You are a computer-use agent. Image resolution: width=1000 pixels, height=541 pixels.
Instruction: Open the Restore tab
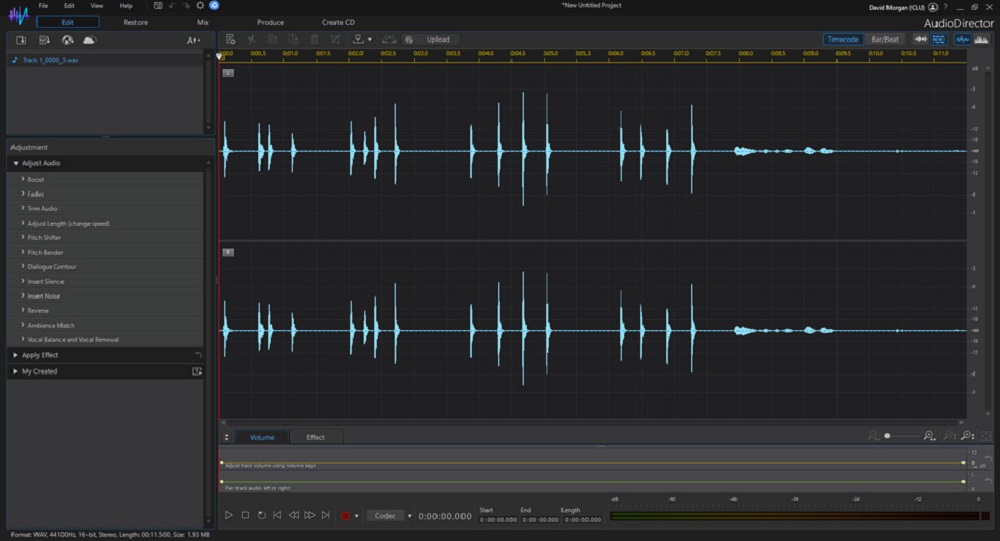(135, 22)
